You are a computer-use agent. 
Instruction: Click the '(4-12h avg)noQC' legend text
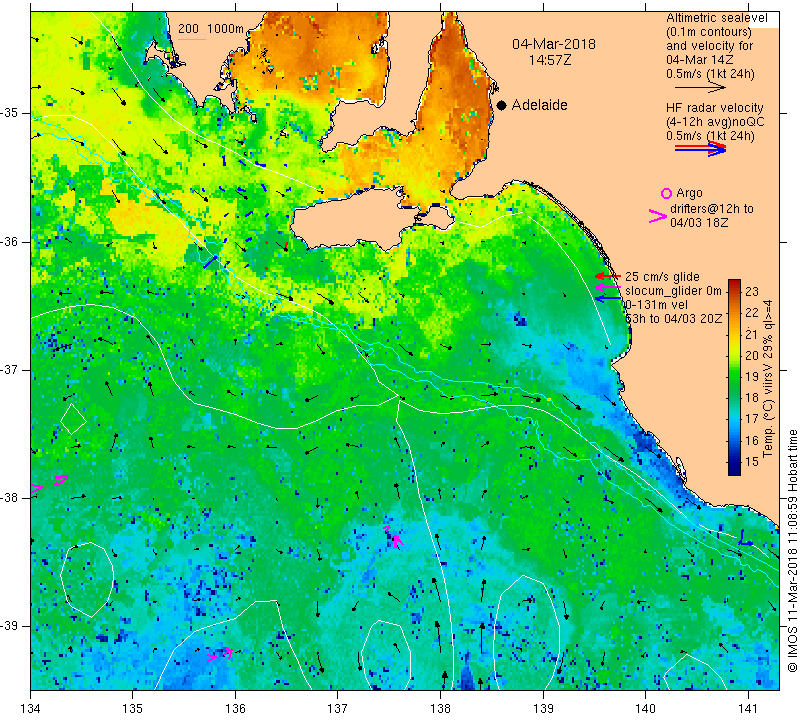(x=715, y=121)
